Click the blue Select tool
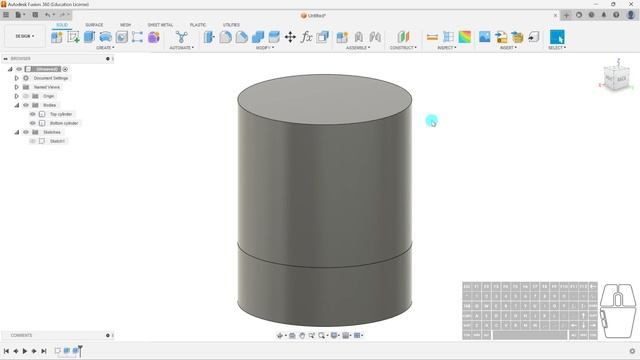The width and height of the screenshot is (640, 360). tap(557, 37)
